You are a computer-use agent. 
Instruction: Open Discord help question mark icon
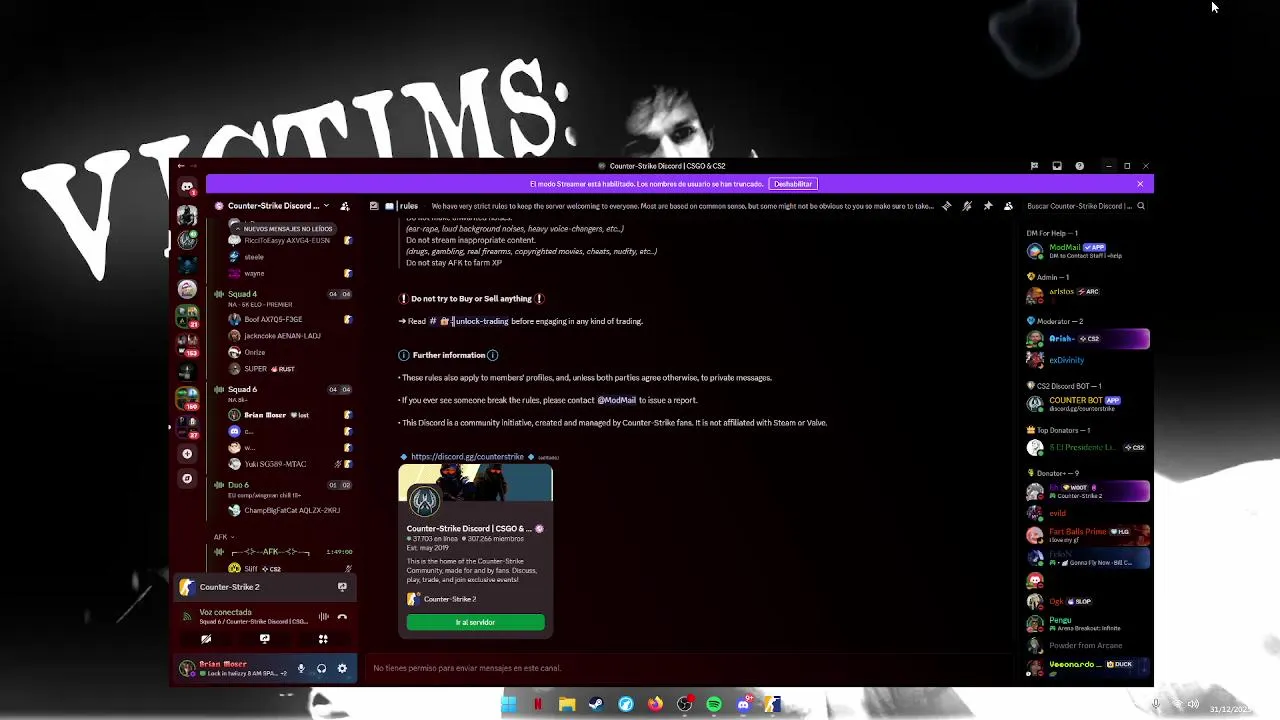[1079, 166]
